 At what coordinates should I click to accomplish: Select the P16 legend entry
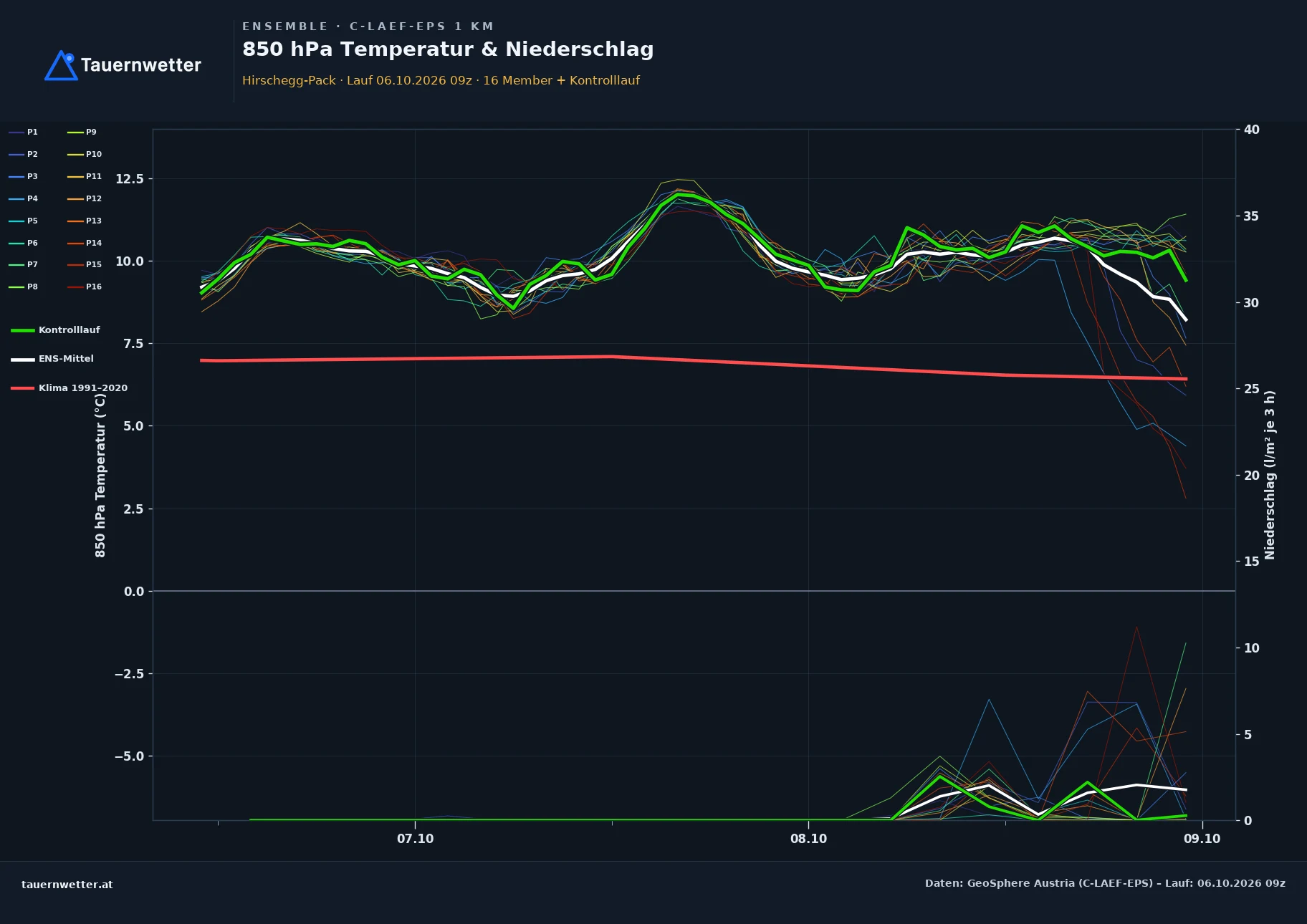click(85, 287)
